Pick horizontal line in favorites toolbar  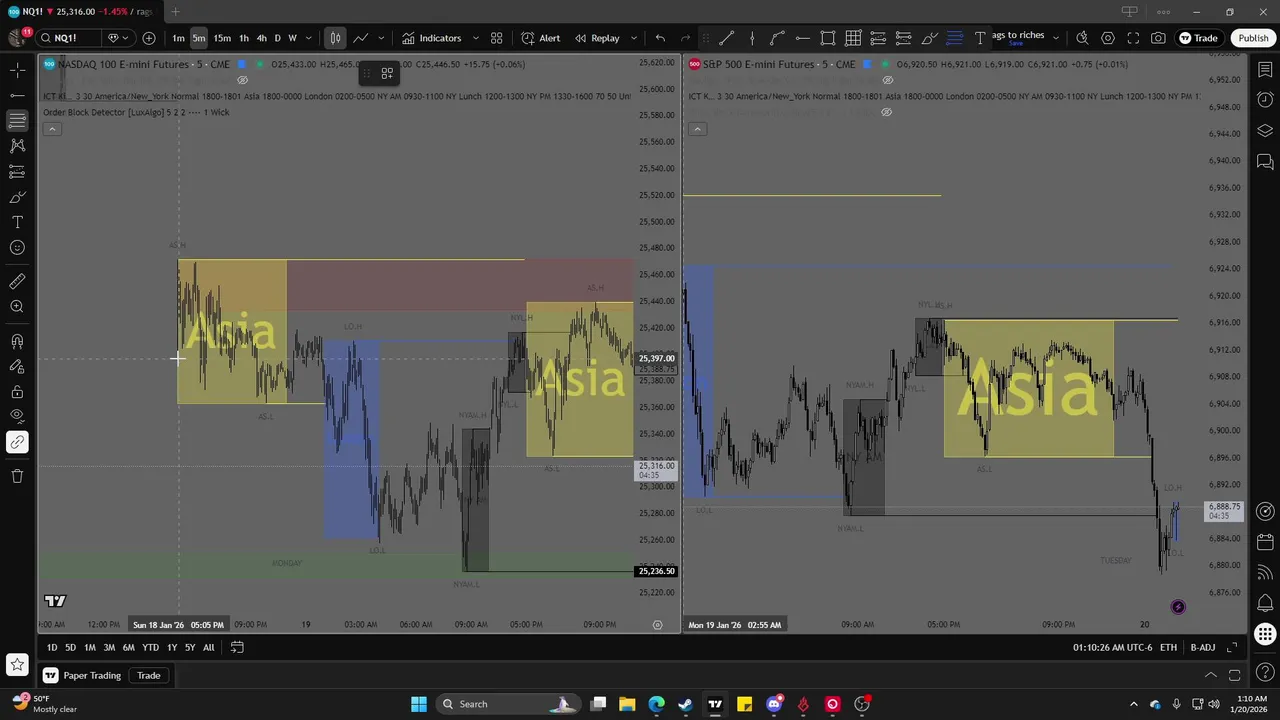pos(802,38)
